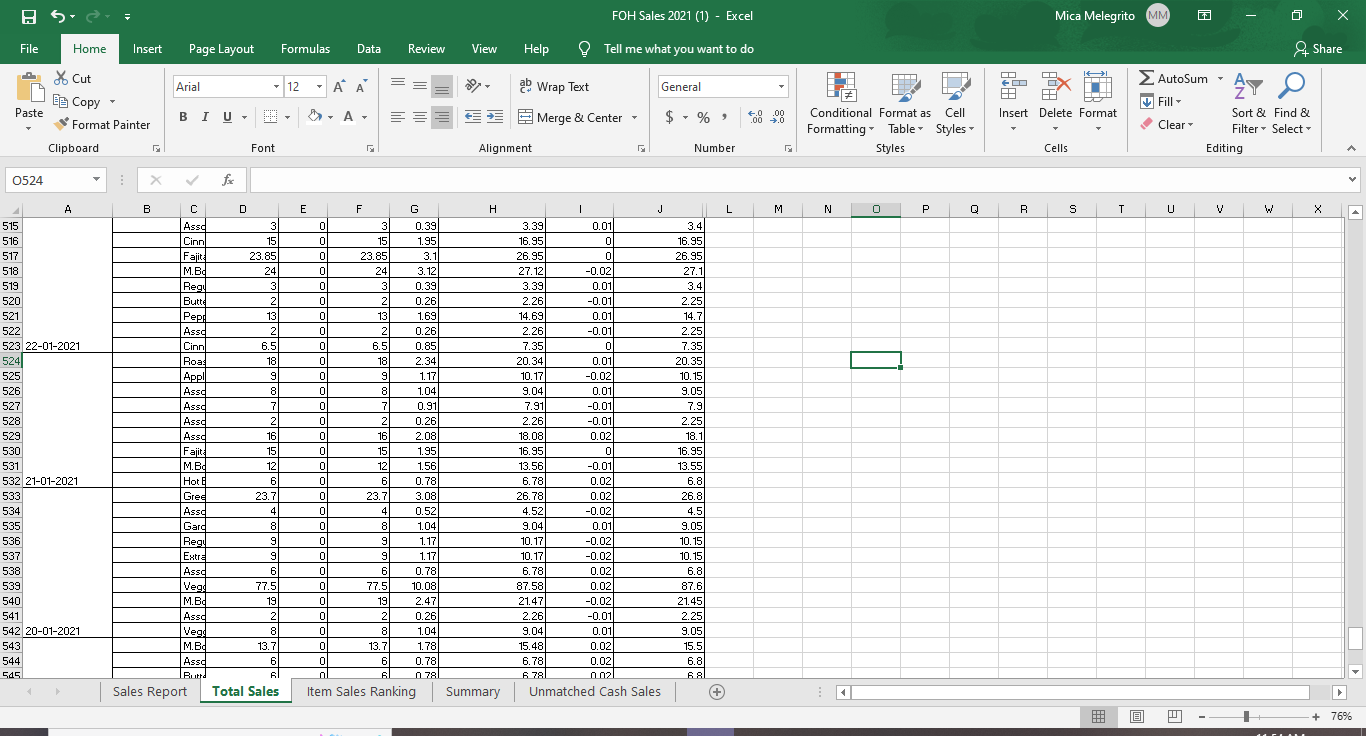Screen dimensions: 1366x736
Task: Increase decimal places shown
Action: point(755,118)
